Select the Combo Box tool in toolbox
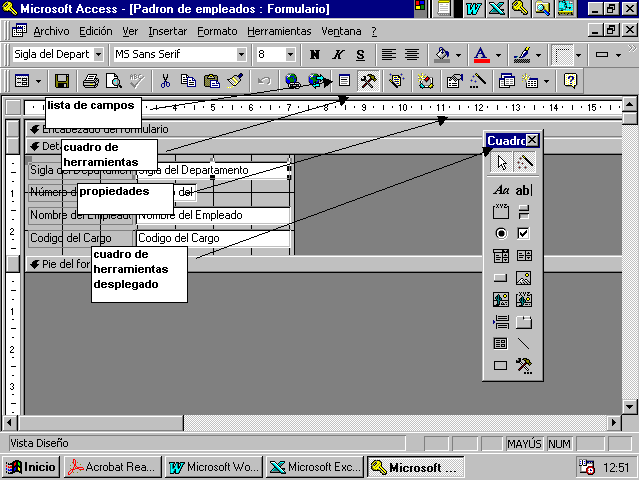This screenshot has width=639, height=480. point(501,256)
